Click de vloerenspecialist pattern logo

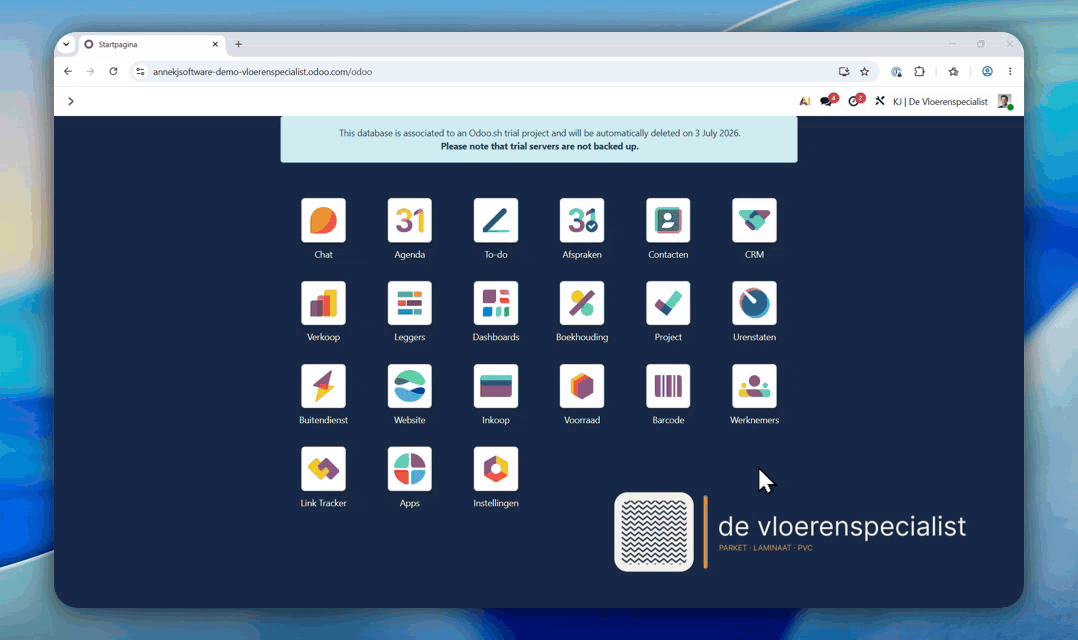point(654,531)
